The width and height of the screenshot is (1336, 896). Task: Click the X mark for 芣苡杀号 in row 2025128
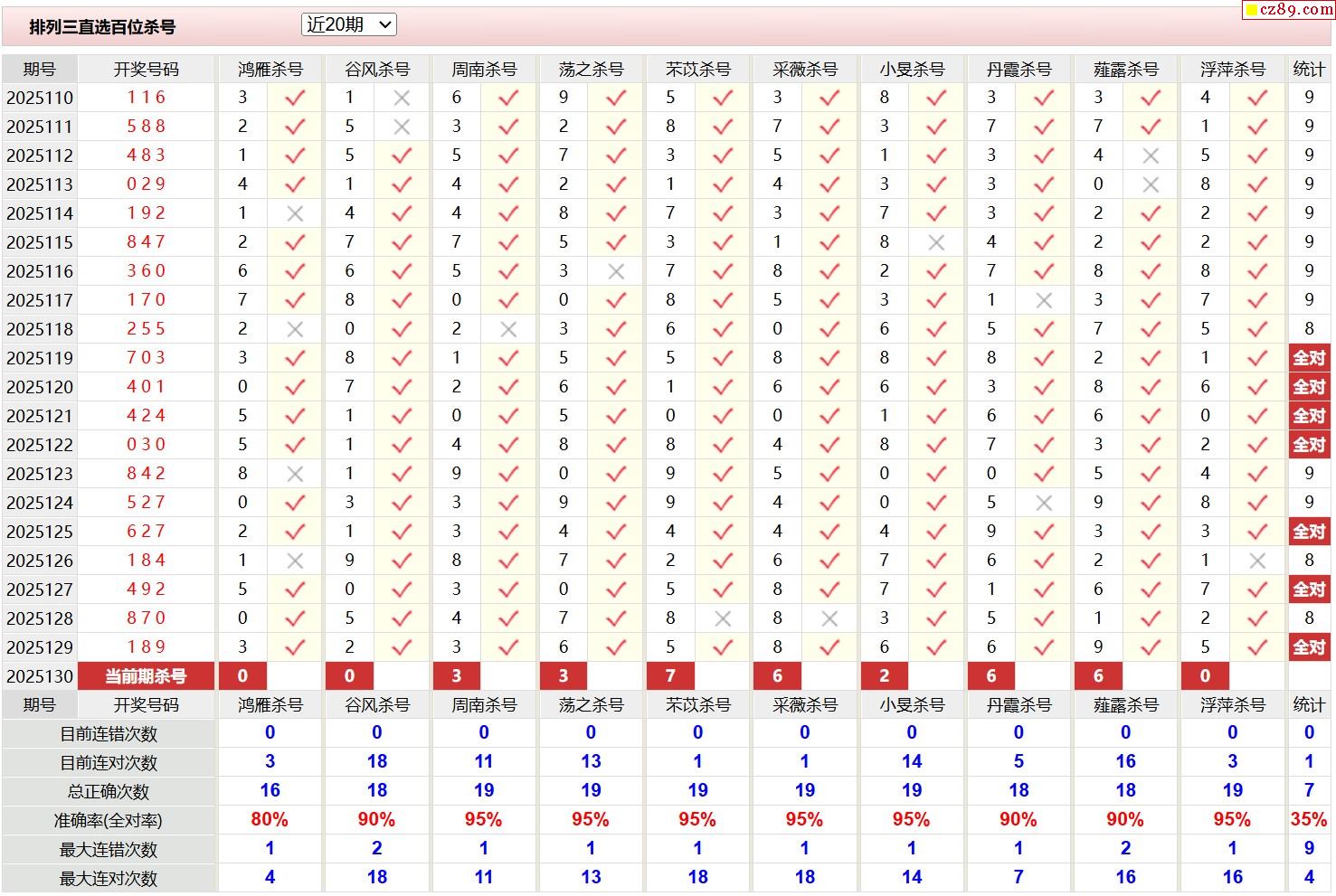723,618
